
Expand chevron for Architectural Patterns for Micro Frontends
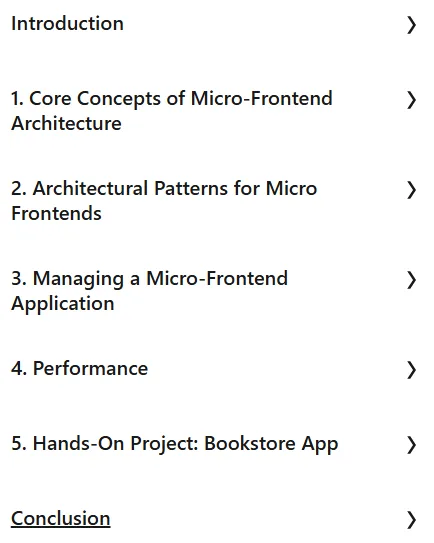pos(411,190)
